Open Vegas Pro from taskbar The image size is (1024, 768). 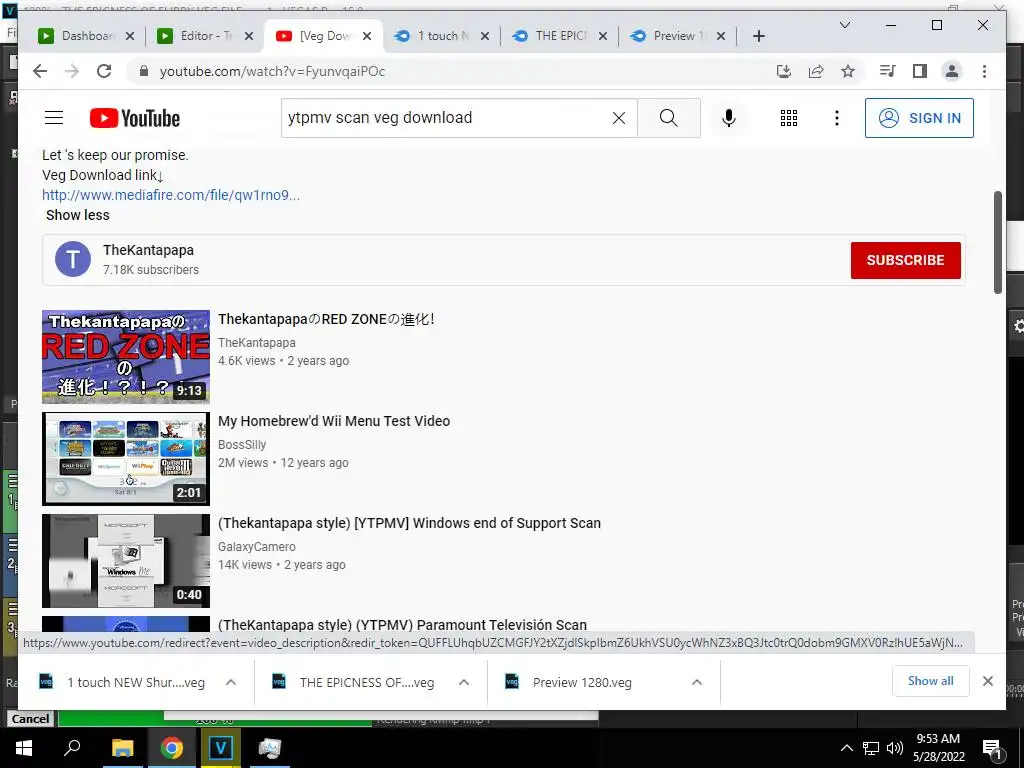point(221,748)
